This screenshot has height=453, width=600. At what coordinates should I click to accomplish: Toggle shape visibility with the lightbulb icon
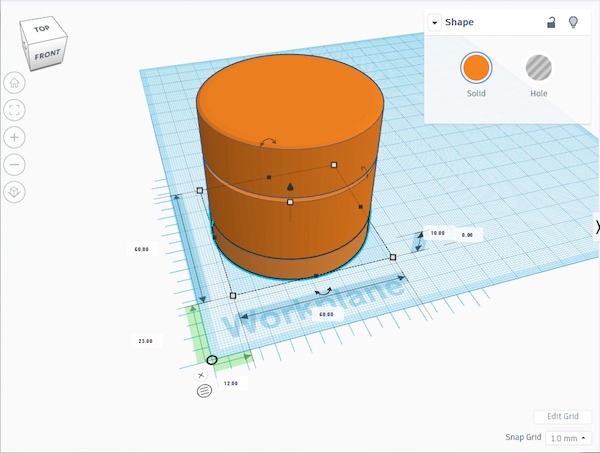click(573, 22)
